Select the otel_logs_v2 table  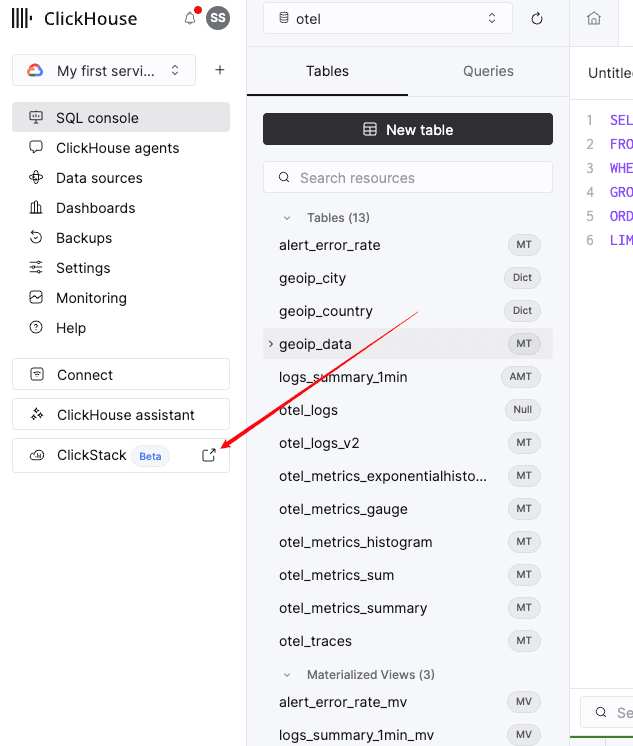[408, 443]
